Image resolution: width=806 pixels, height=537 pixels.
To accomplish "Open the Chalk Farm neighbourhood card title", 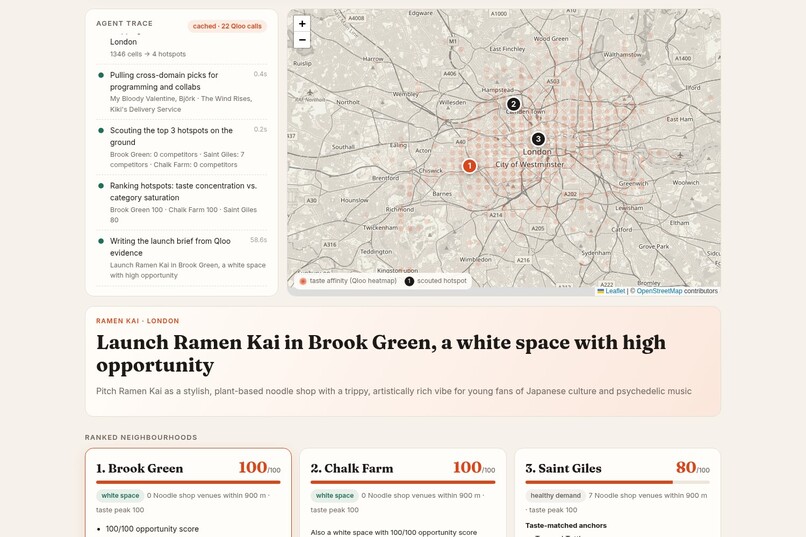I will click(352, 468).
